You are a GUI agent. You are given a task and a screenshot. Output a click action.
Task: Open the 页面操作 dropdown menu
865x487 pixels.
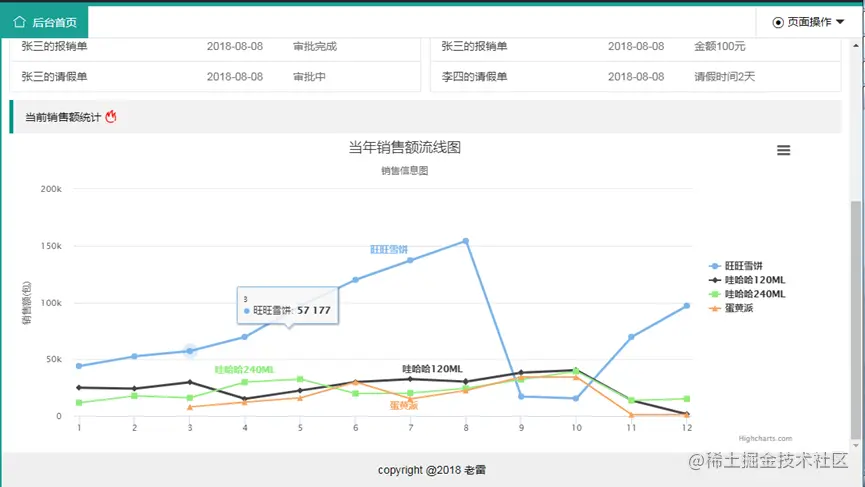tap(808, 22)
